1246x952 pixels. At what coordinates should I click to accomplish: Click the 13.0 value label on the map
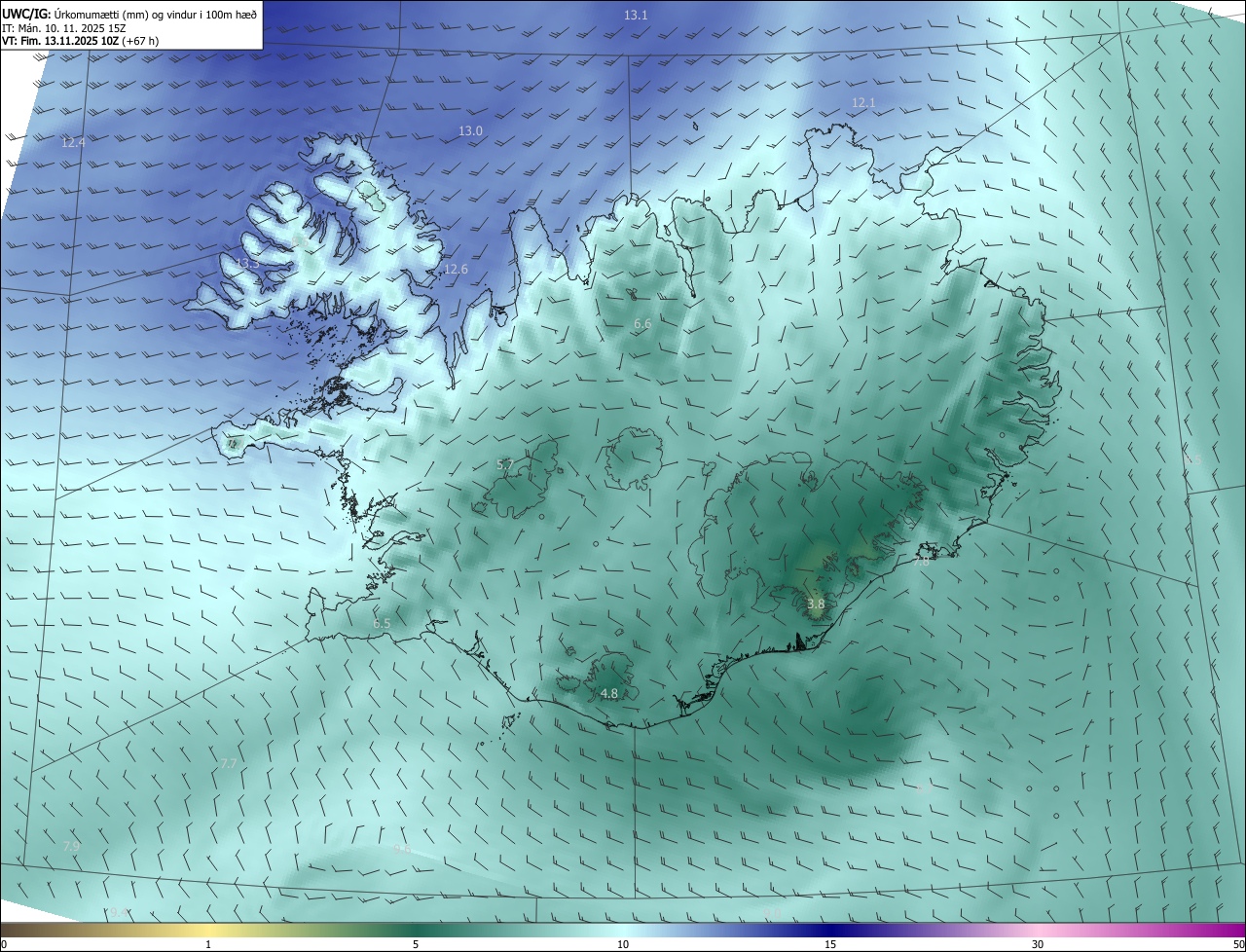tap(470, 130)
